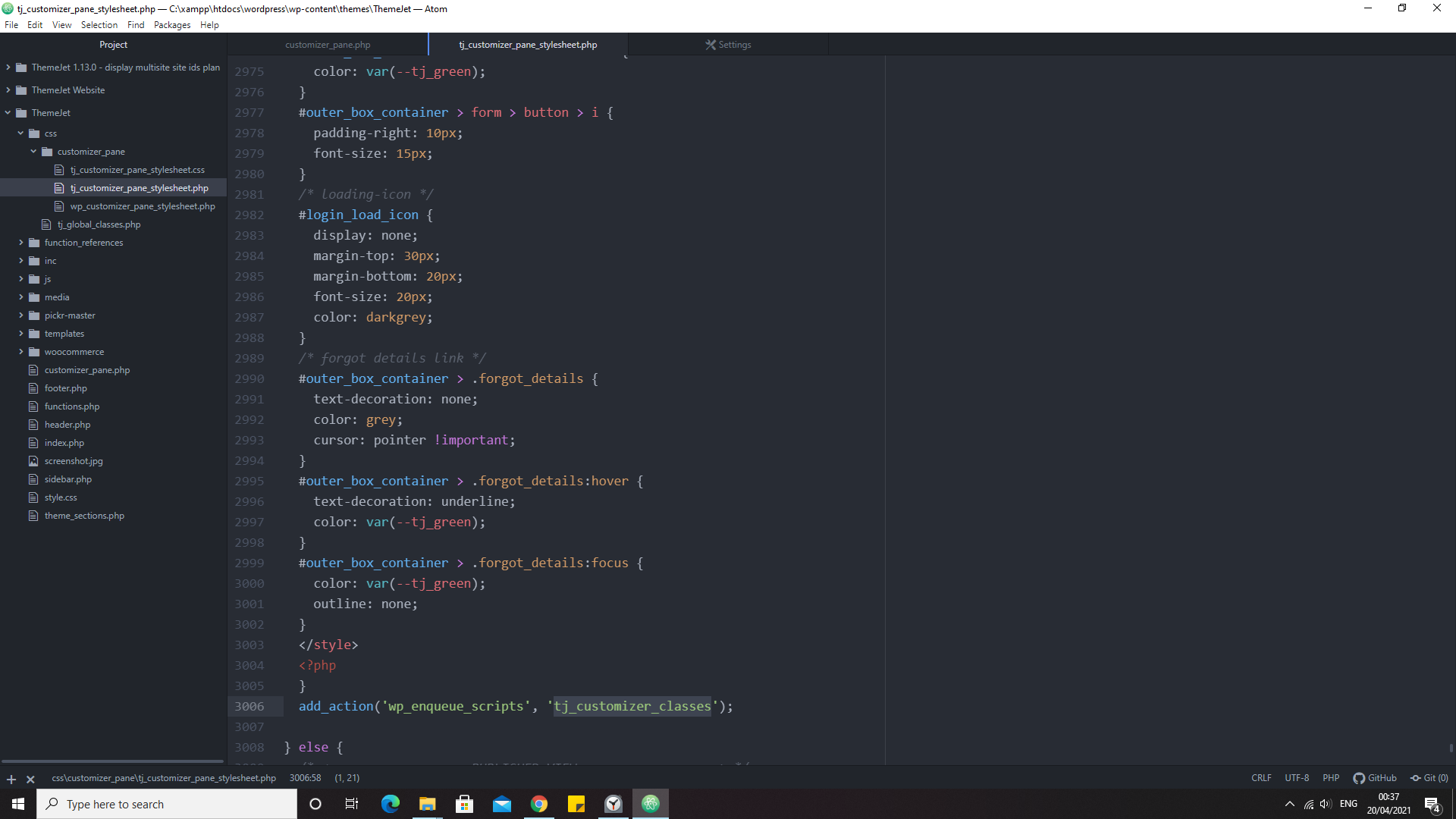Click the PHP language indicator
The width and height of the screenshot is (1456, 819).
[1331, 777]
